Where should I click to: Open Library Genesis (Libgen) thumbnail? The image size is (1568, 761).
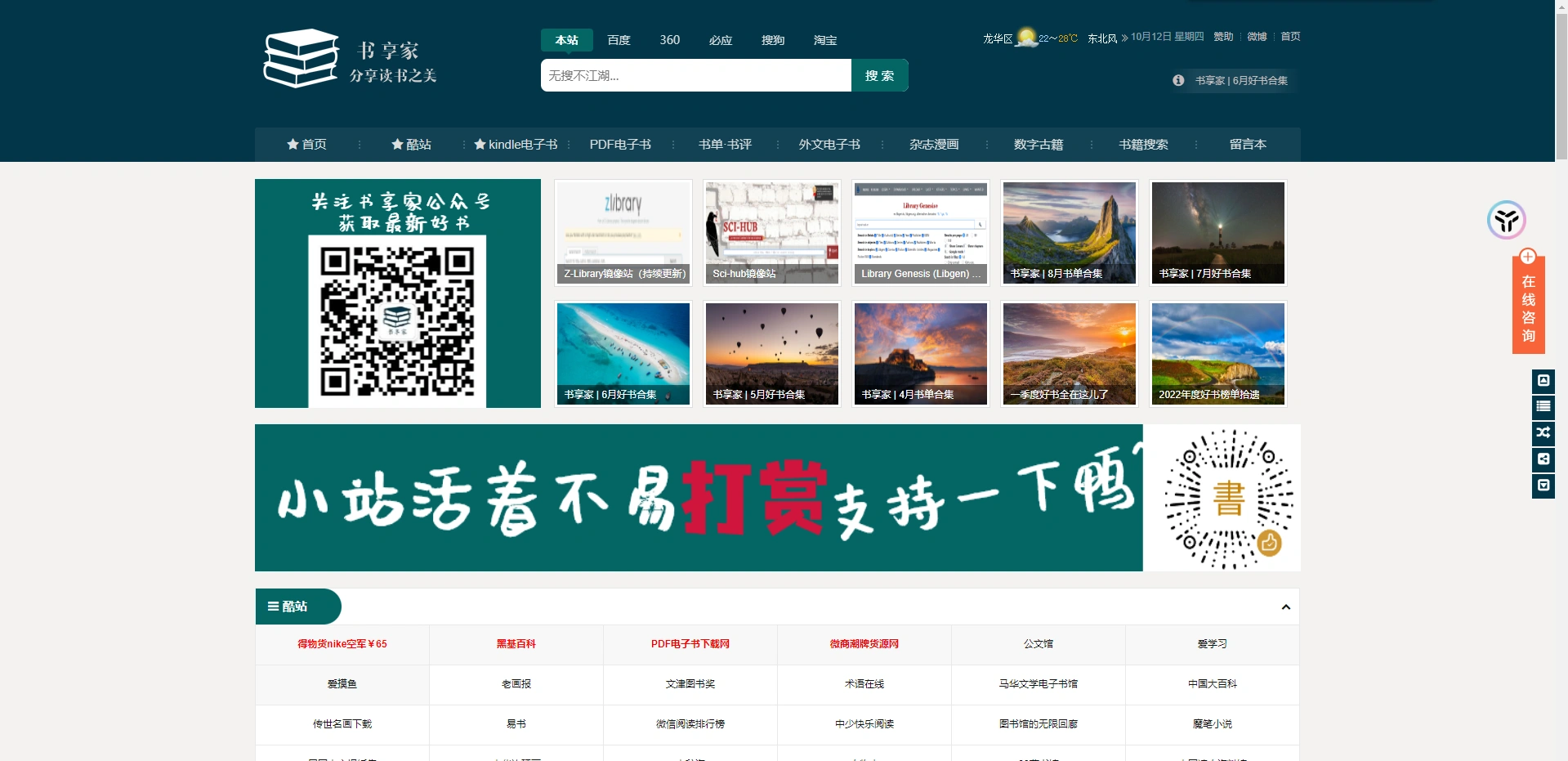coord(921,233)
